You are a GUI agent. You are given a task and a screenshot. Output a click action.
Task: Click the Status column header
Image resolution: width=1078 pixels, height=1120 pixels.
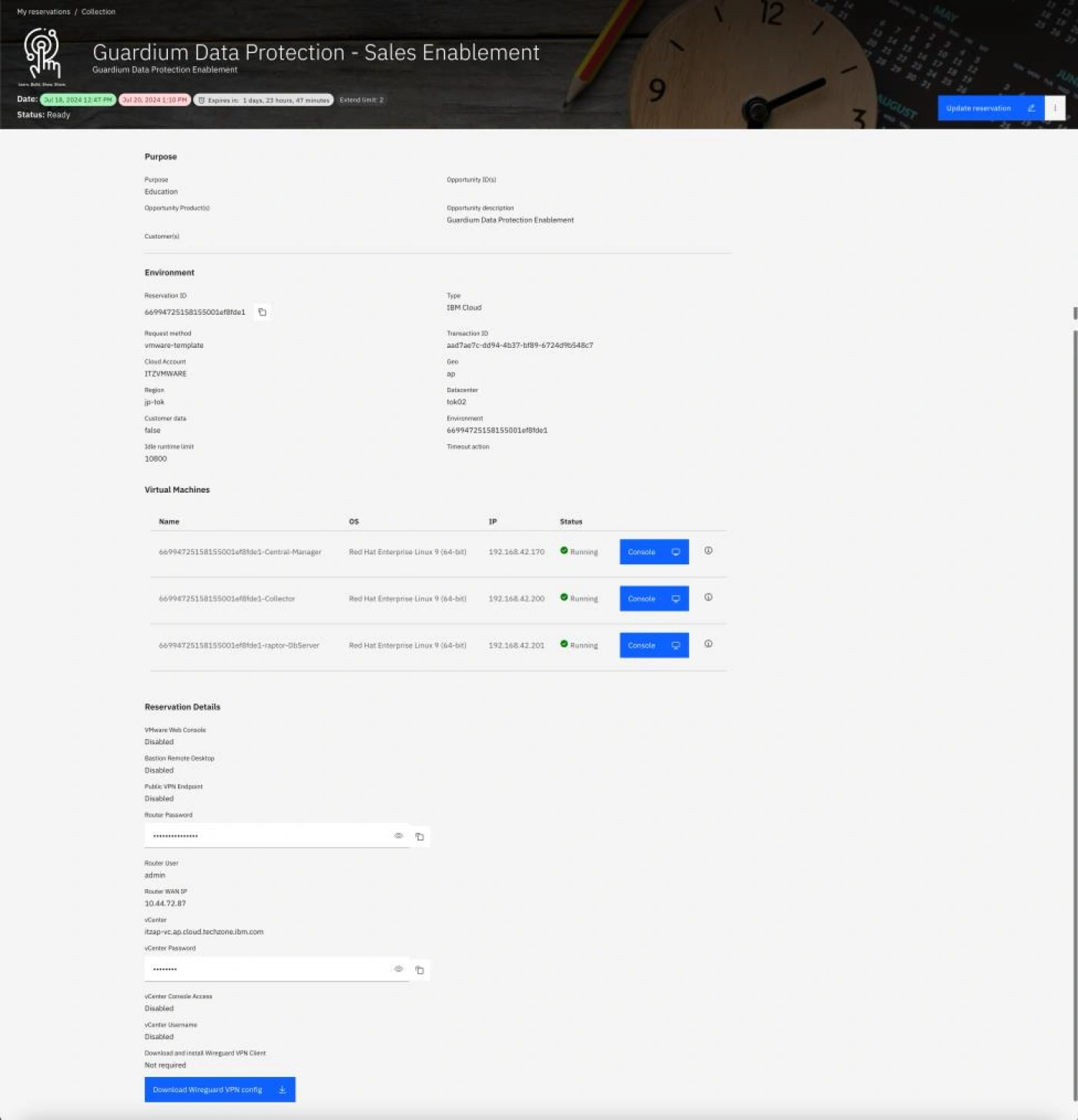click(571, 522)
